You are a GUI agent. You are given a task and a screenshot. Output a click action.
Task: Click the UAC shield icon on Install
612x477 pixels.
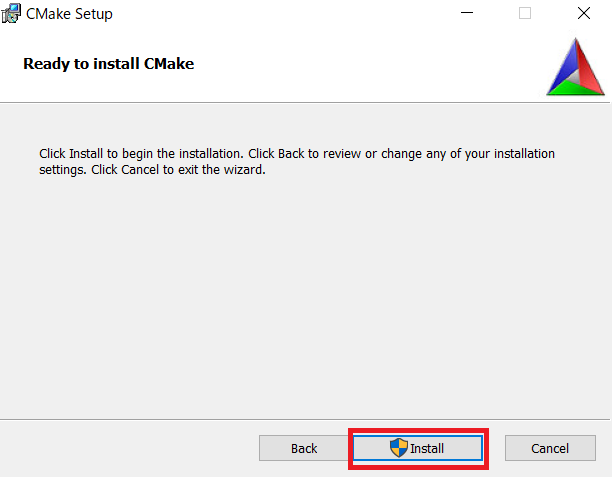pos(398,448)
